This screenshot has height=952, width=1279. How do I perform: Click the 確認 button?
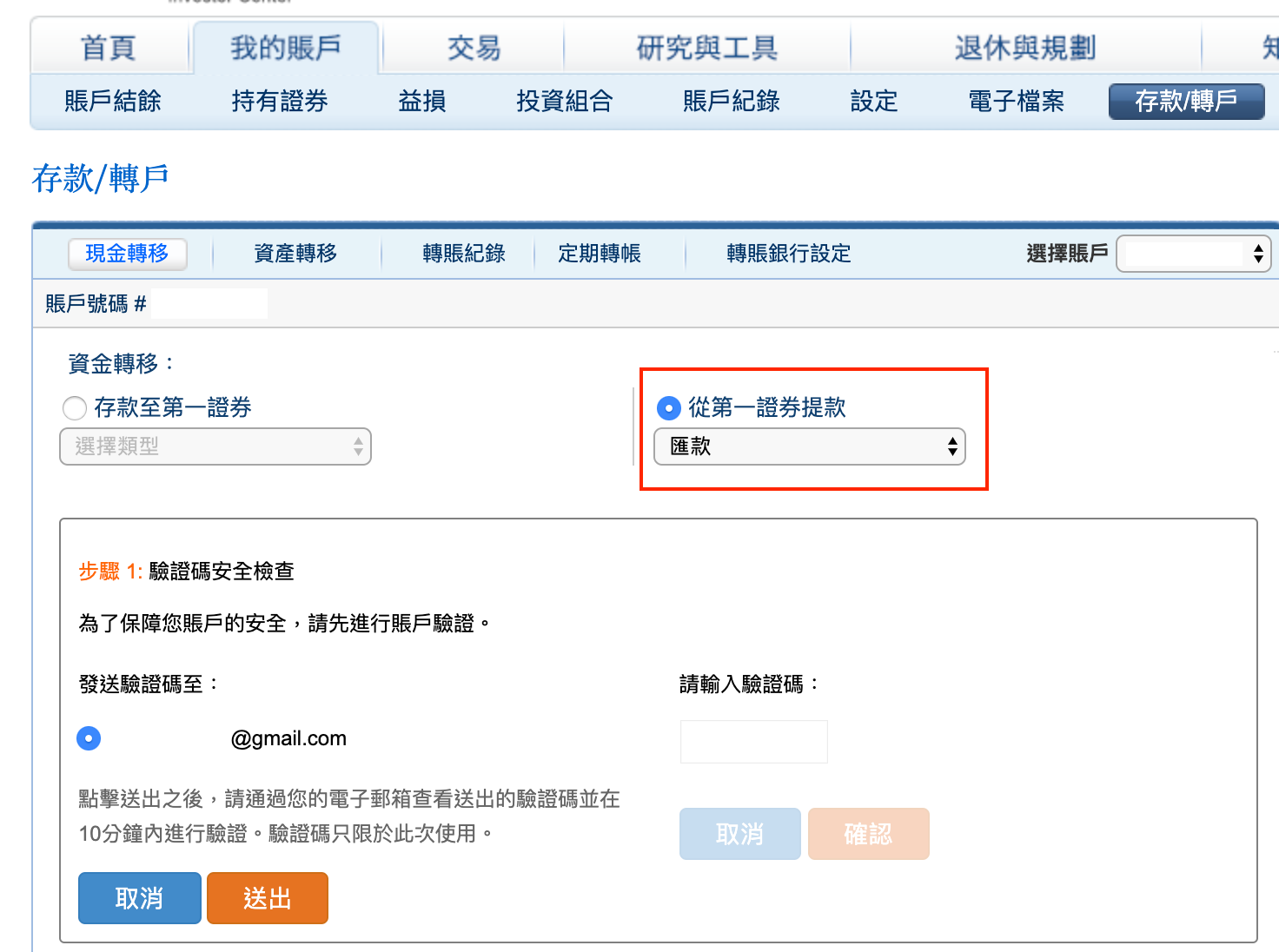pyautogui.click(x=869, y=834)
